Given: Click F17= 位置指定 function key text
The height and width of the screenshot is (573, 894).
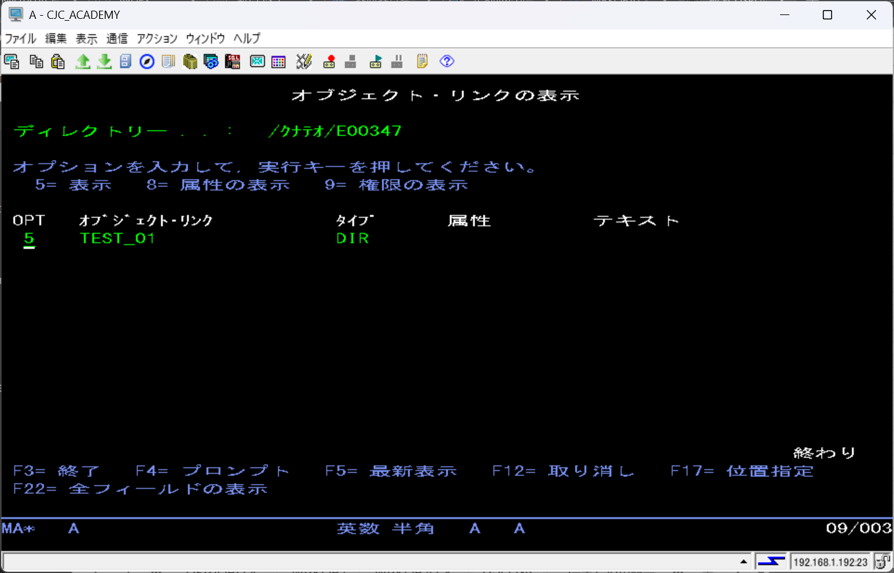Looking at the screenshot, I should tap(742, 472).
